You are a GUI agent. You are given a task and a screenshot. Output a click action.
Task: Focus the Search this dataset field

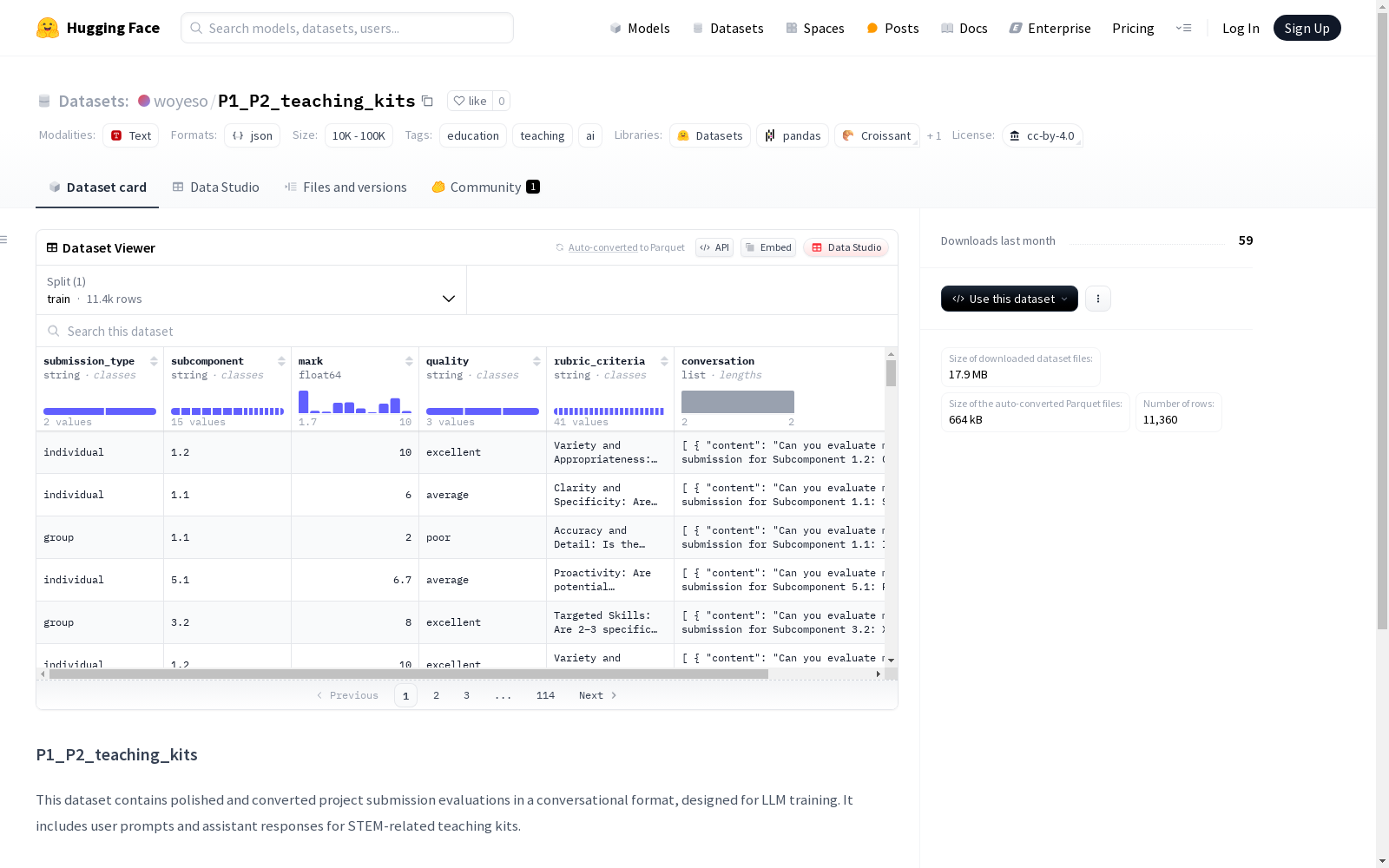pyautogui.click(x=467, y=331)
